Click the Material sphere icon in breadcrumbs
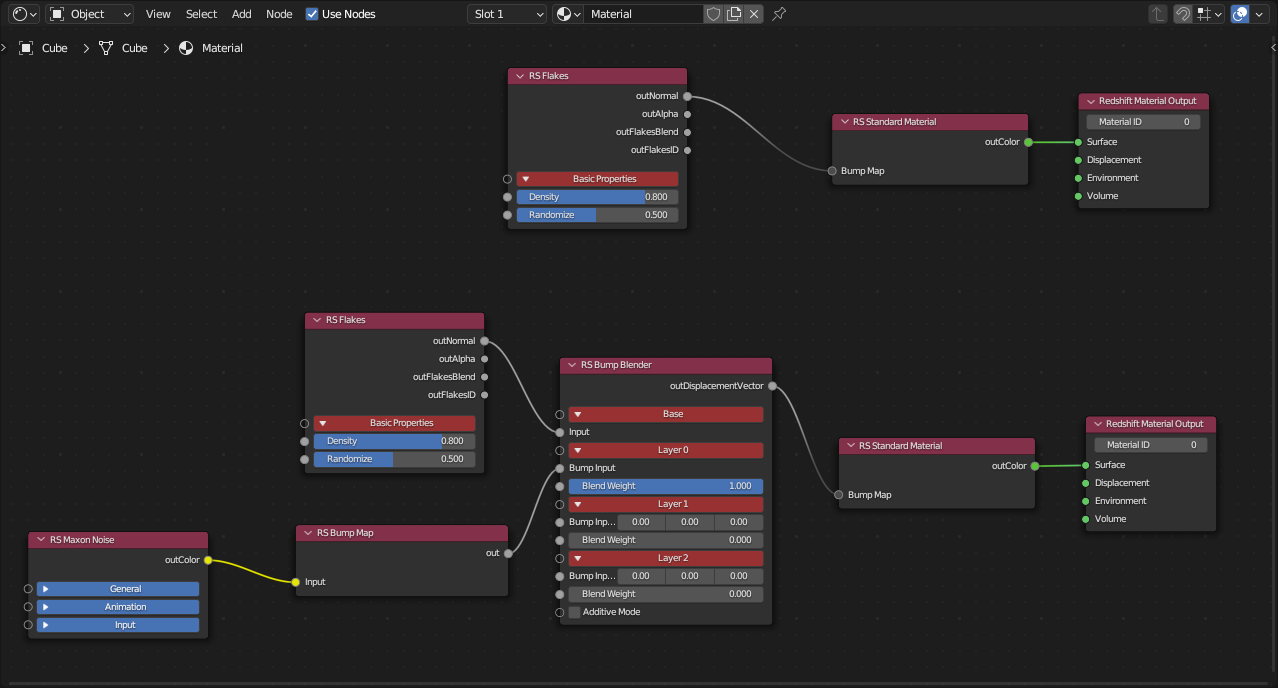The image size is (1278, 688). click(x=186, y=48)
